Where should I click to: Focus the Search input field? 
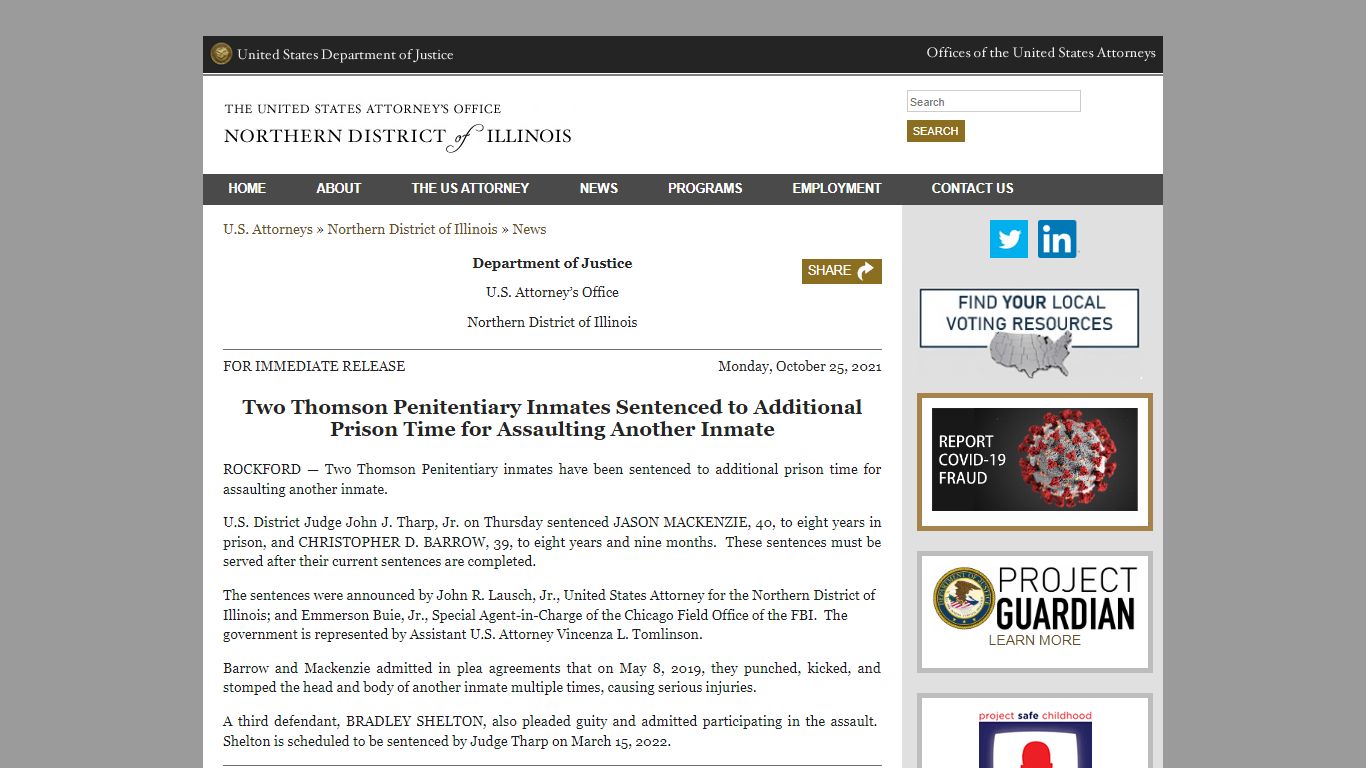point(994,101)
